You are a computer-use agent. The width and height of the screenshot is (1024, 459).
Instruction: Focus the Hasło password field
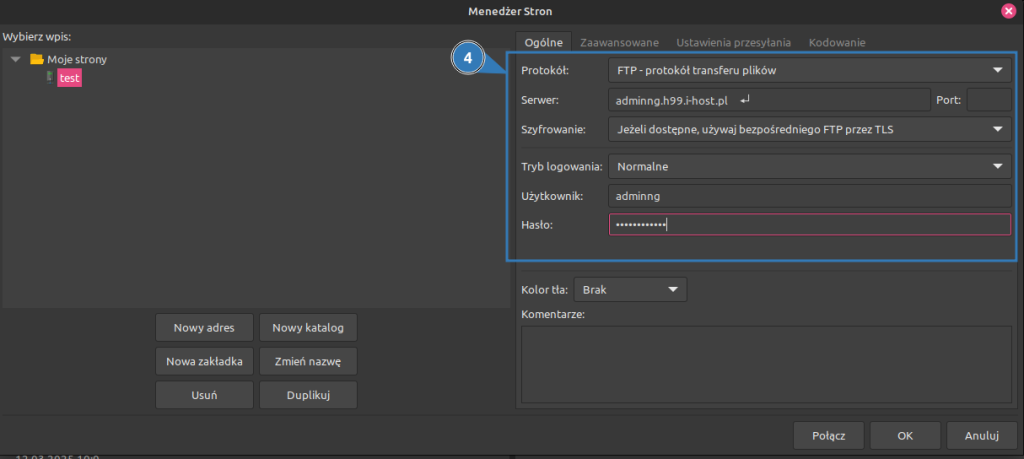point(810,225)
